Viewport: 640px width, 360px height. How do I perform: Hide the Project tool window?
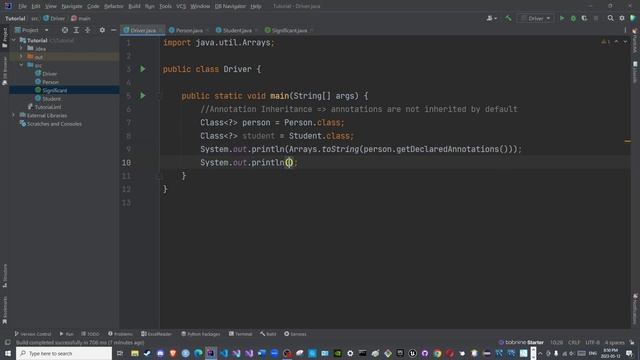pyautogui.click(x=113, y=30)
